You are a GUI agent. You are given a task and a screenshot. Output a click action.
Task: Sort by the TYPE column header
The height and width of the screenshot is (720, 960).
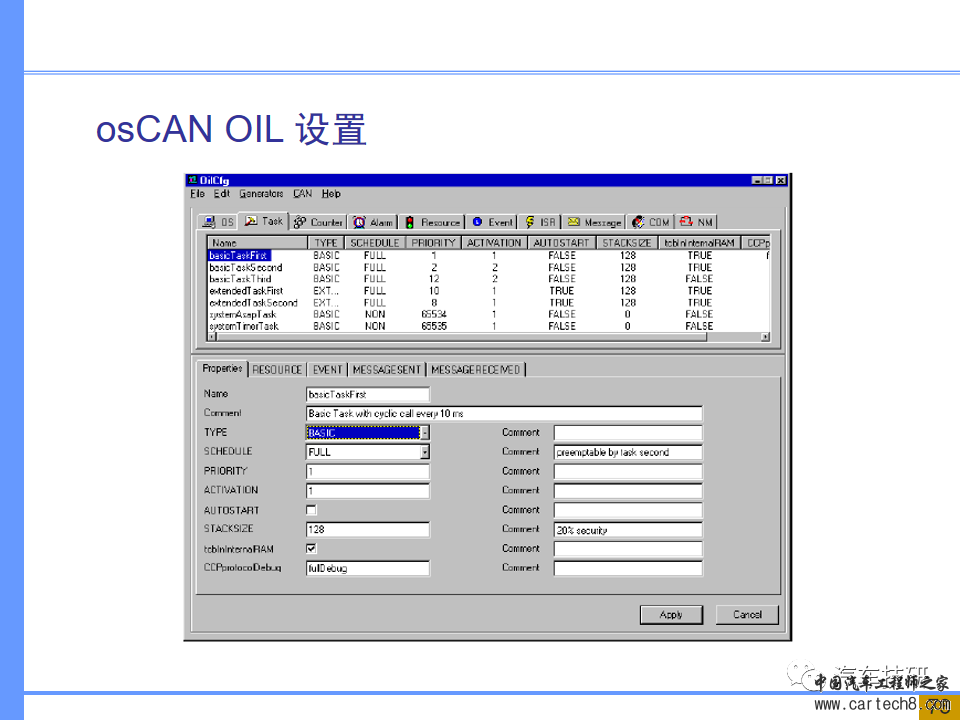click(326, 243)
